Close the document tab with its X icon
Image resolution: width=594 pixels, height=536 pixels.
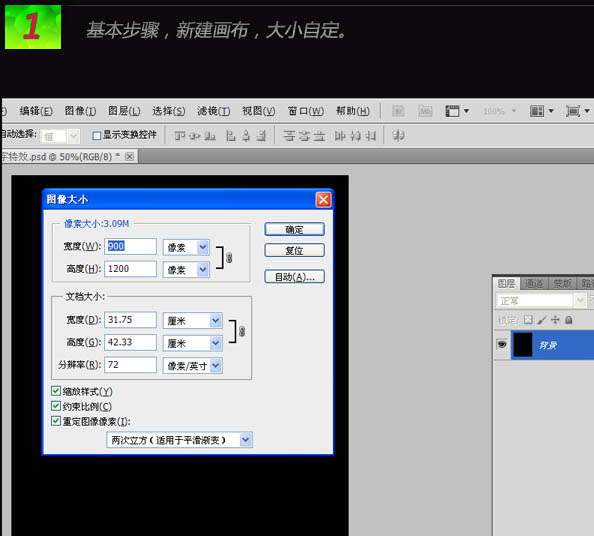pyautogui.click(x=130, y=156)
